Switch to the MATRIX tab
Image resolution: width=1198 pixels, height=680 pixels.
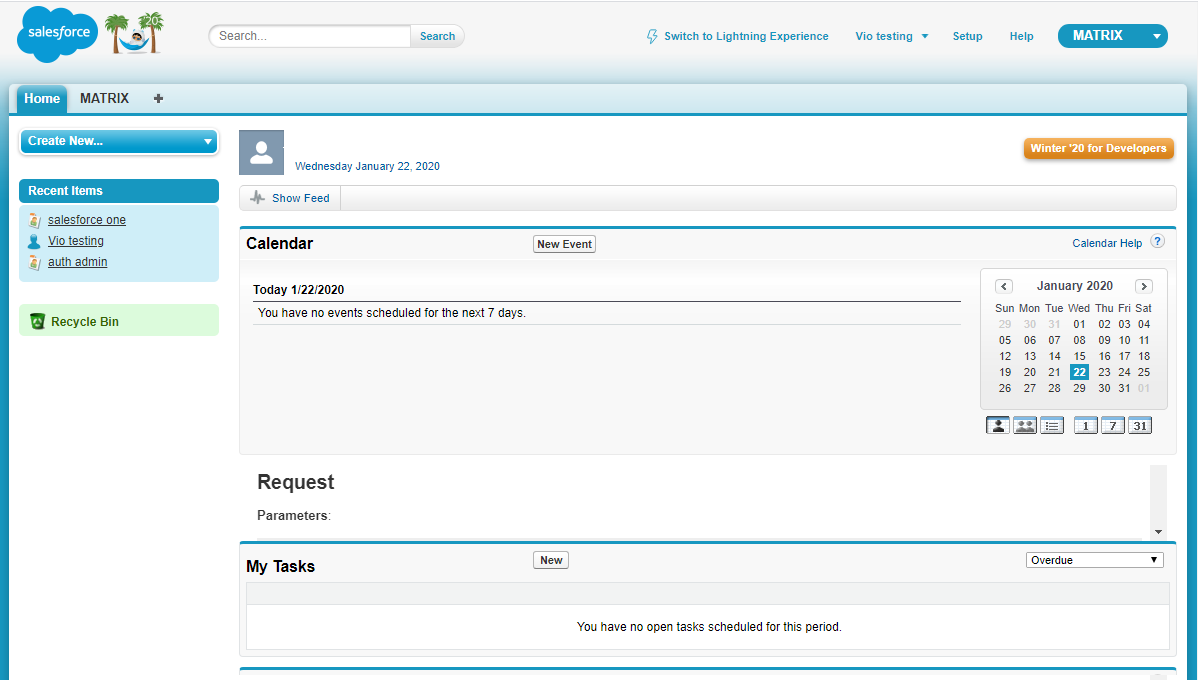[105, 99]
